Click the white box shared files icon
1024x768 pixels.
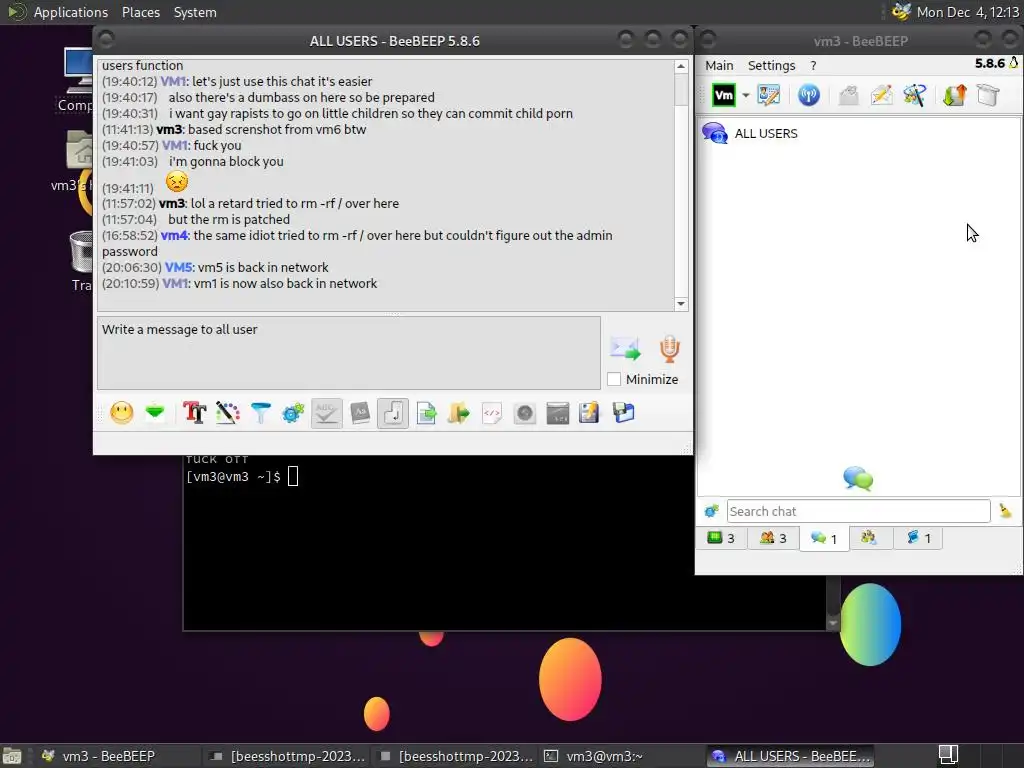click(x=987, y=95)
